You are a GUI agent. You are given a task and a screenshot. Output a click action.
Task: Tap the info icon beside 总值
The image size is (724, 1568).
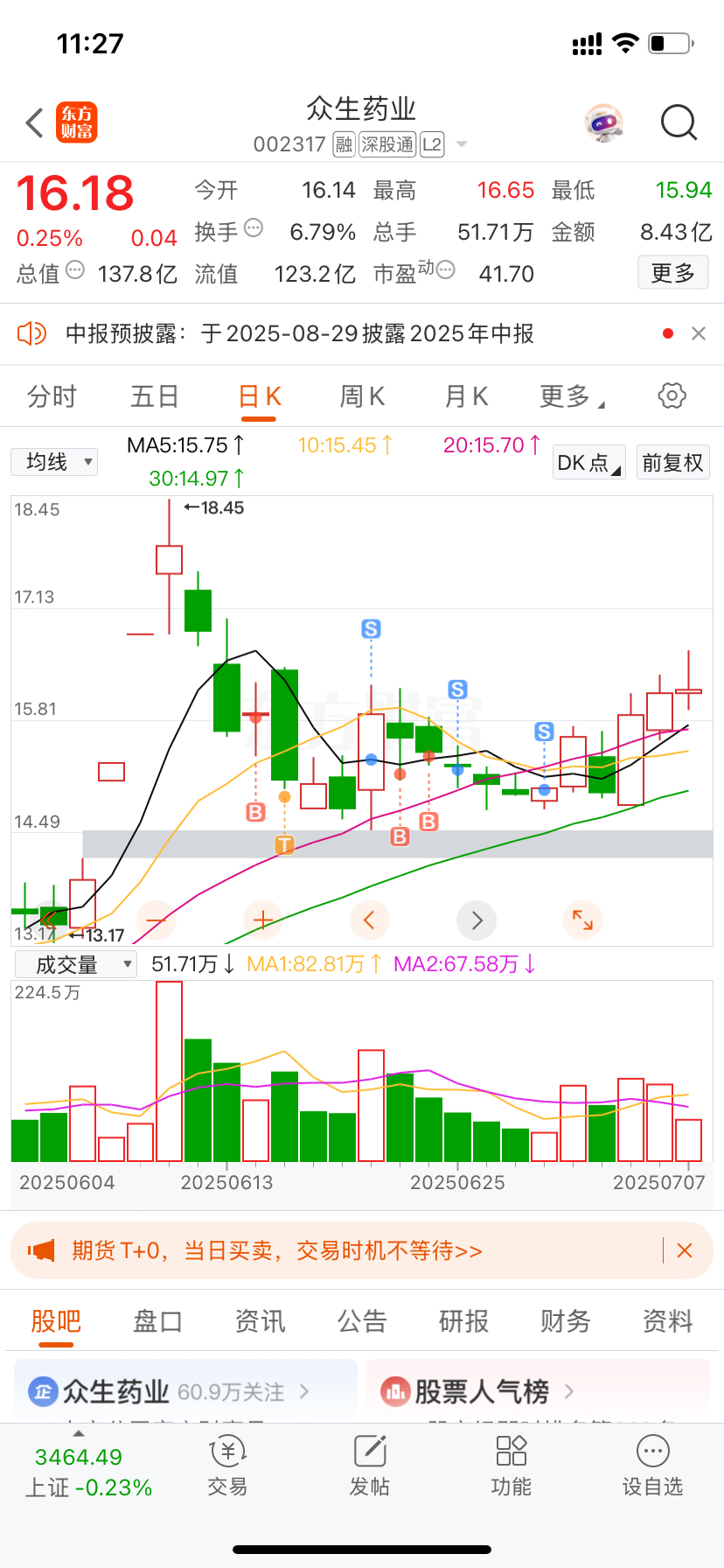(75, 269)
